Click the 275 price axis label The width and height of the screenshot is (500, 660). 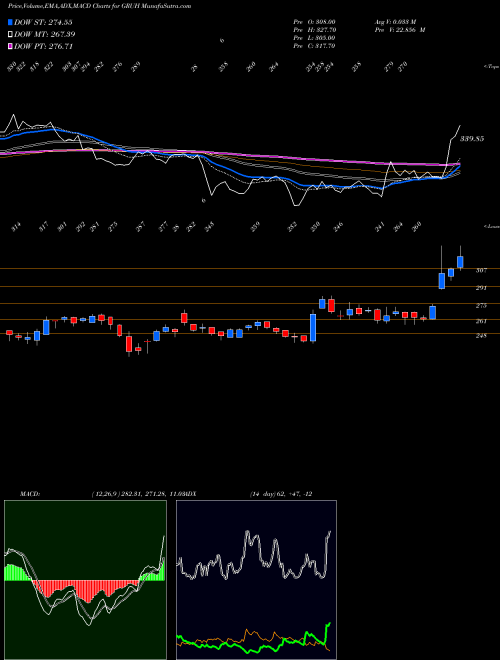click(481, 306)
